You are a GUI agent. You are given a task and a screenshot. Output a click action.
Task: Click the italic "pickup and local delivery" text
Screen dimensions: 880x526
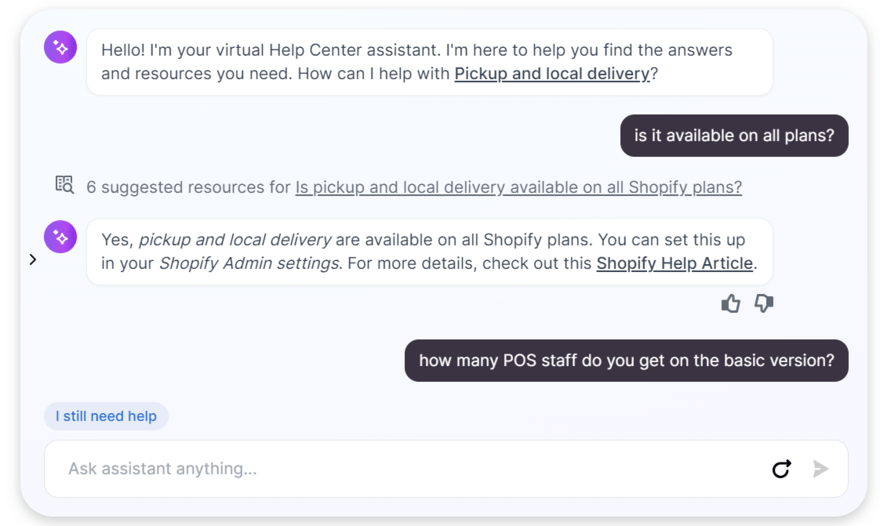(x=235, y=240)
